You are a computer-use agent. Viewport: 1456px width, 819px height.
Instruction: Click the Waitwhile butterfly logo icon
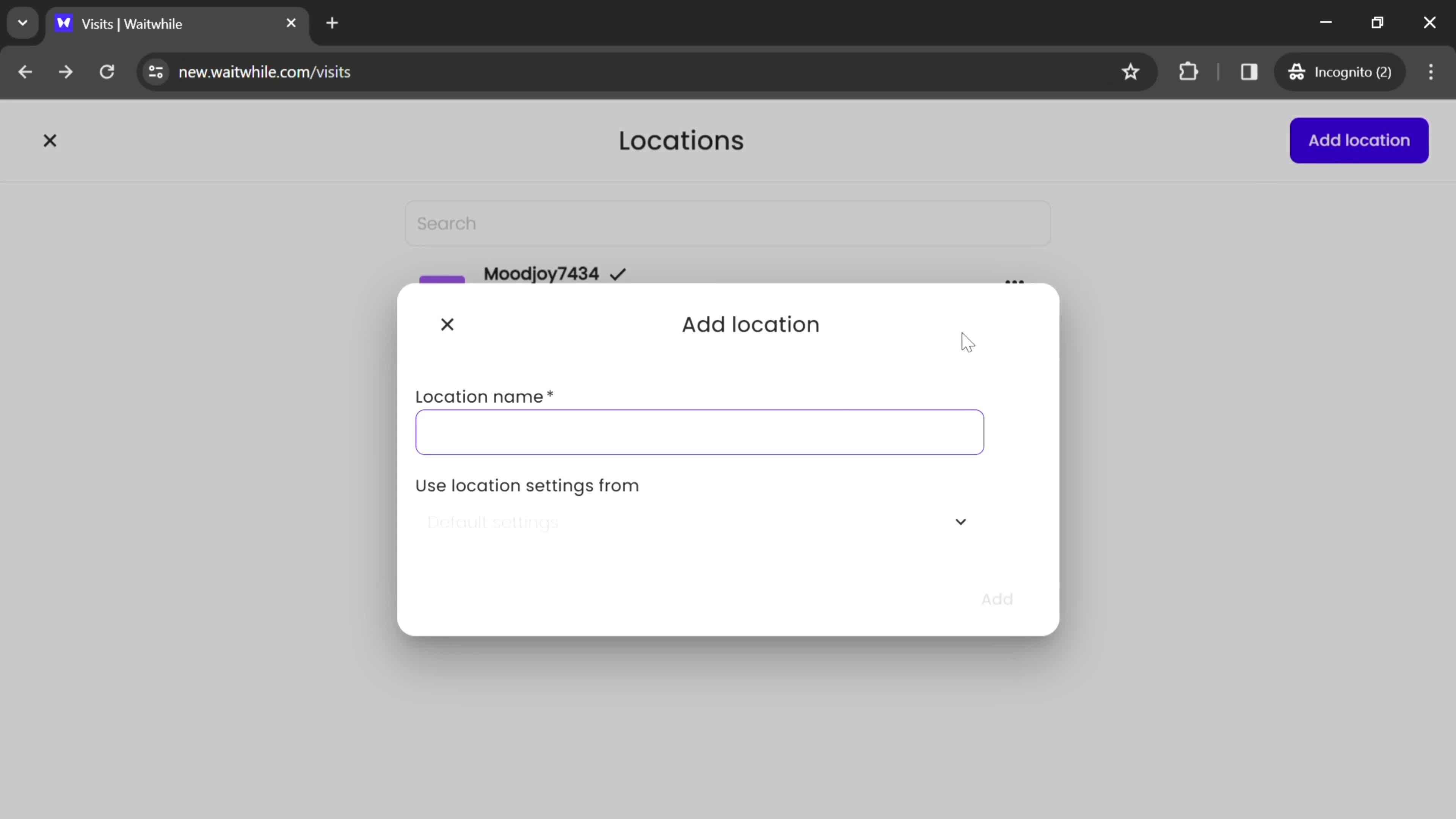click(63, 23)
